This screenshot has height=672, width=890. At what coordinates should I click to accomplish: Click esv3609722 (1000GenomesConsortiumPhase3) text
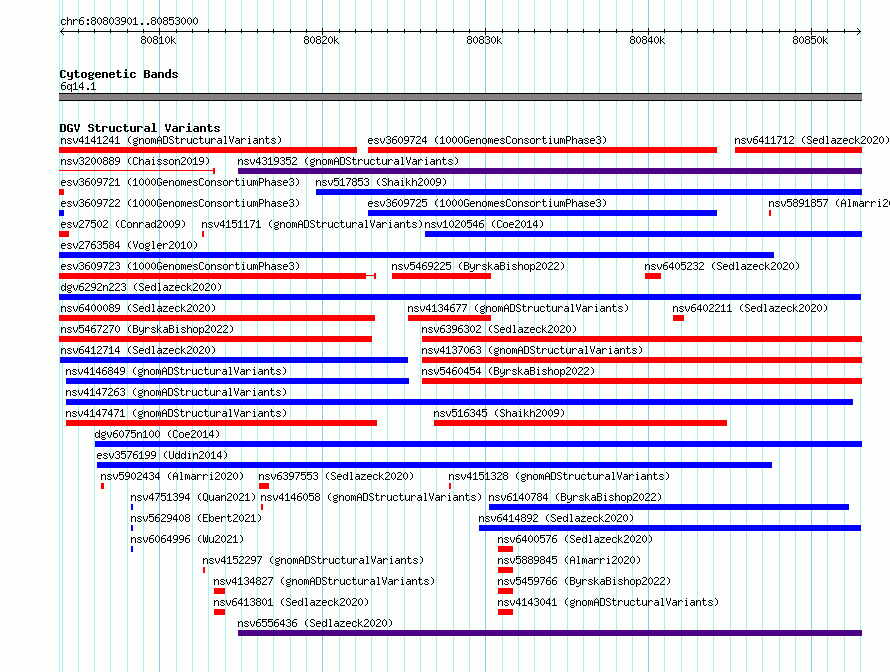point(180,203)
